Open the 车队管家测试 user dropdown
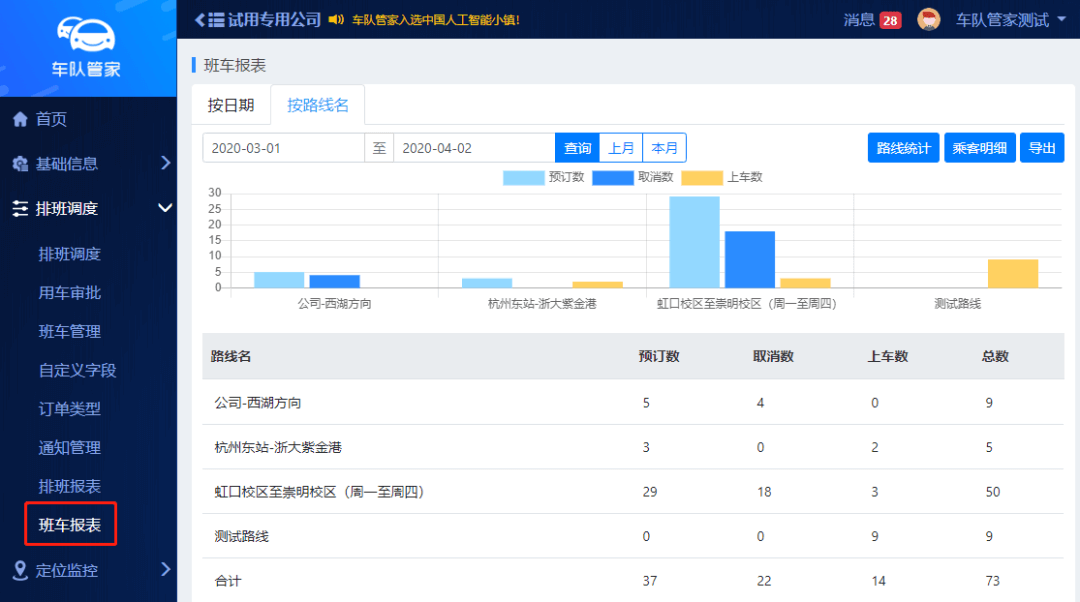This screenshot has height=602, width=1080. [x=1010, y=20]
